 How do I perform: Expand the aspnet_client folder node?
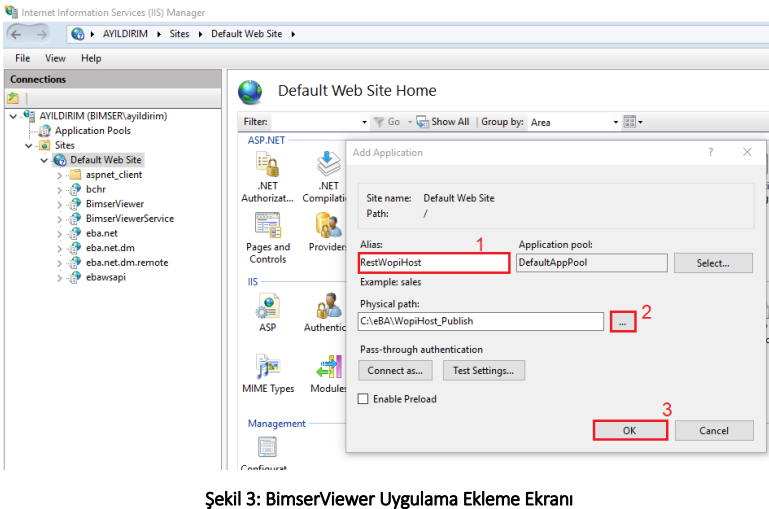(59, 175)
